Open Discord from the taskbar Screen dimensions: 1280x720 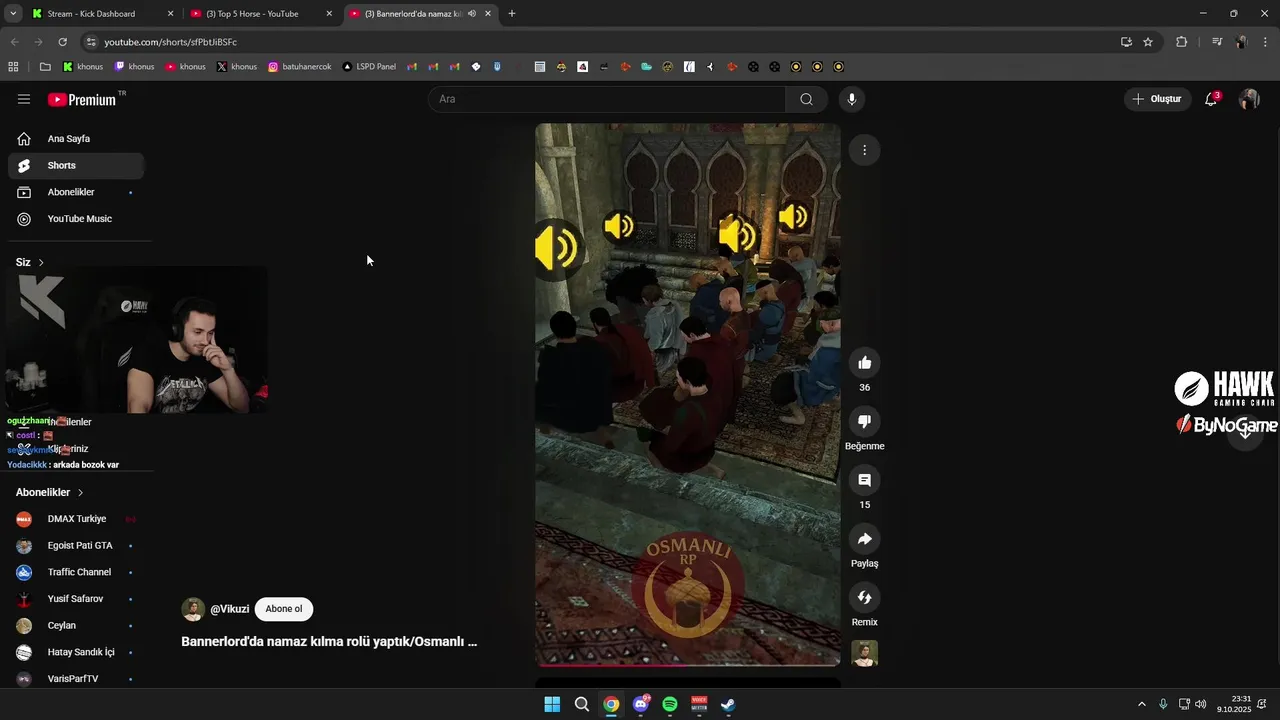point(641,704)
